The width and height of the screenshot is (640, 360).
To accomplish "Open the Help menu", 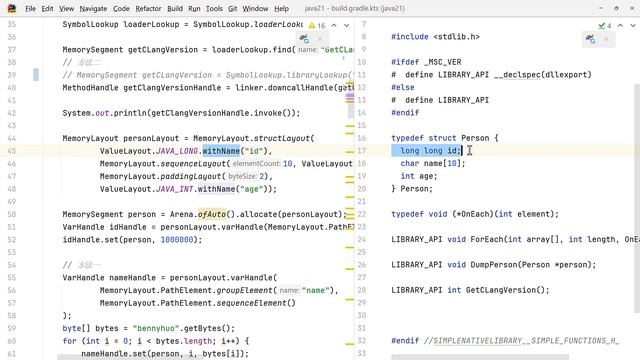I will (x=281, y=8).
